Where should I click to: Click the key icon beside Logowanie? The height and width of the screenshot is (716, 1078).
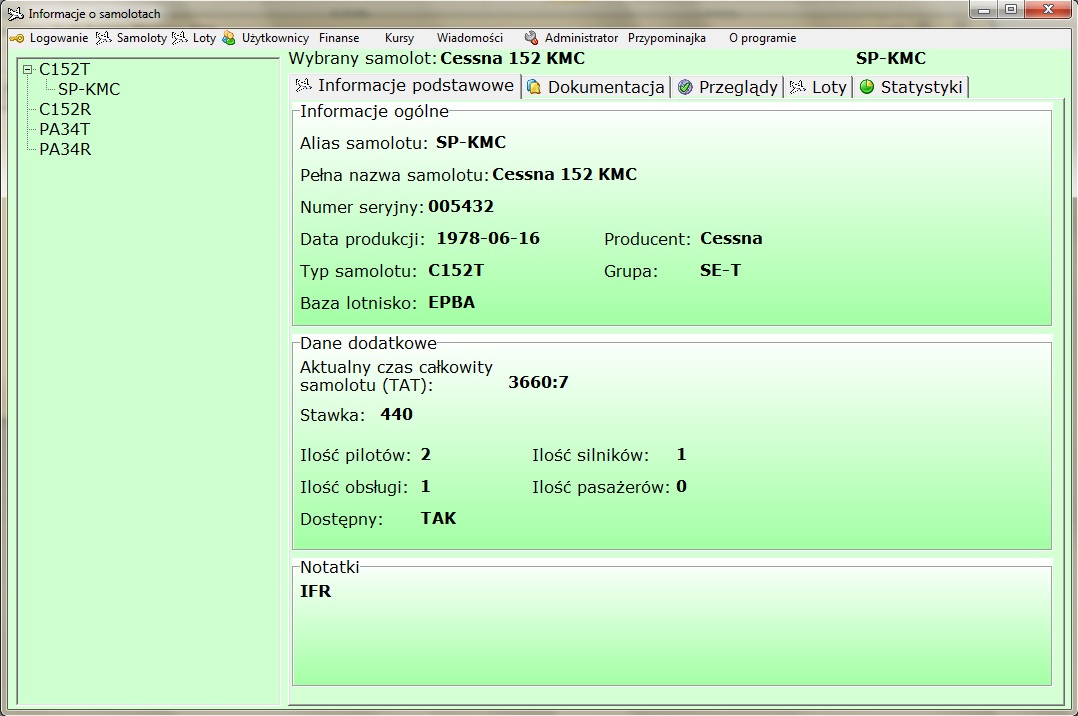16,39
